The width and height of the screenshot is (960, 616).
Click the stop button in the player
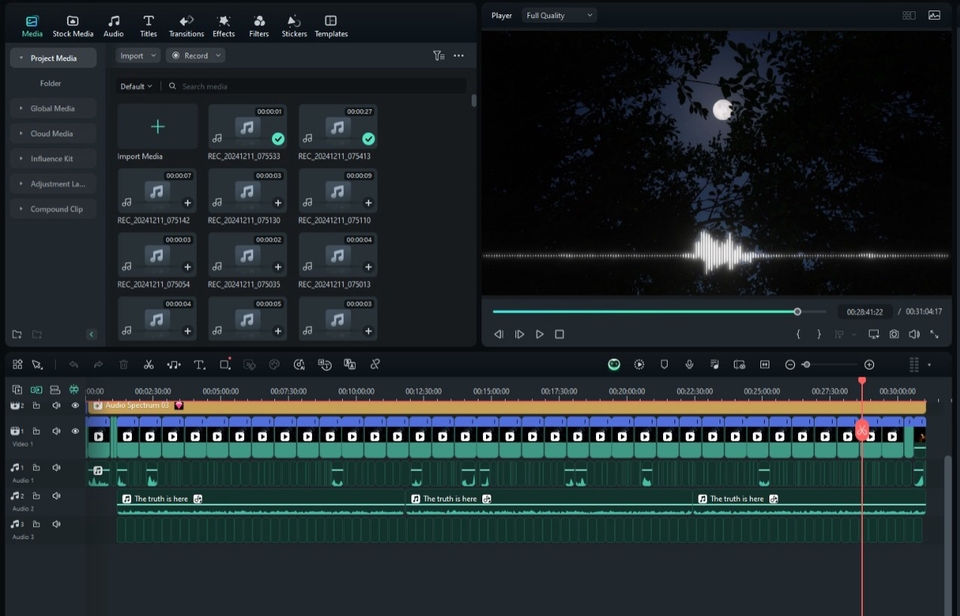coord(559,334)
